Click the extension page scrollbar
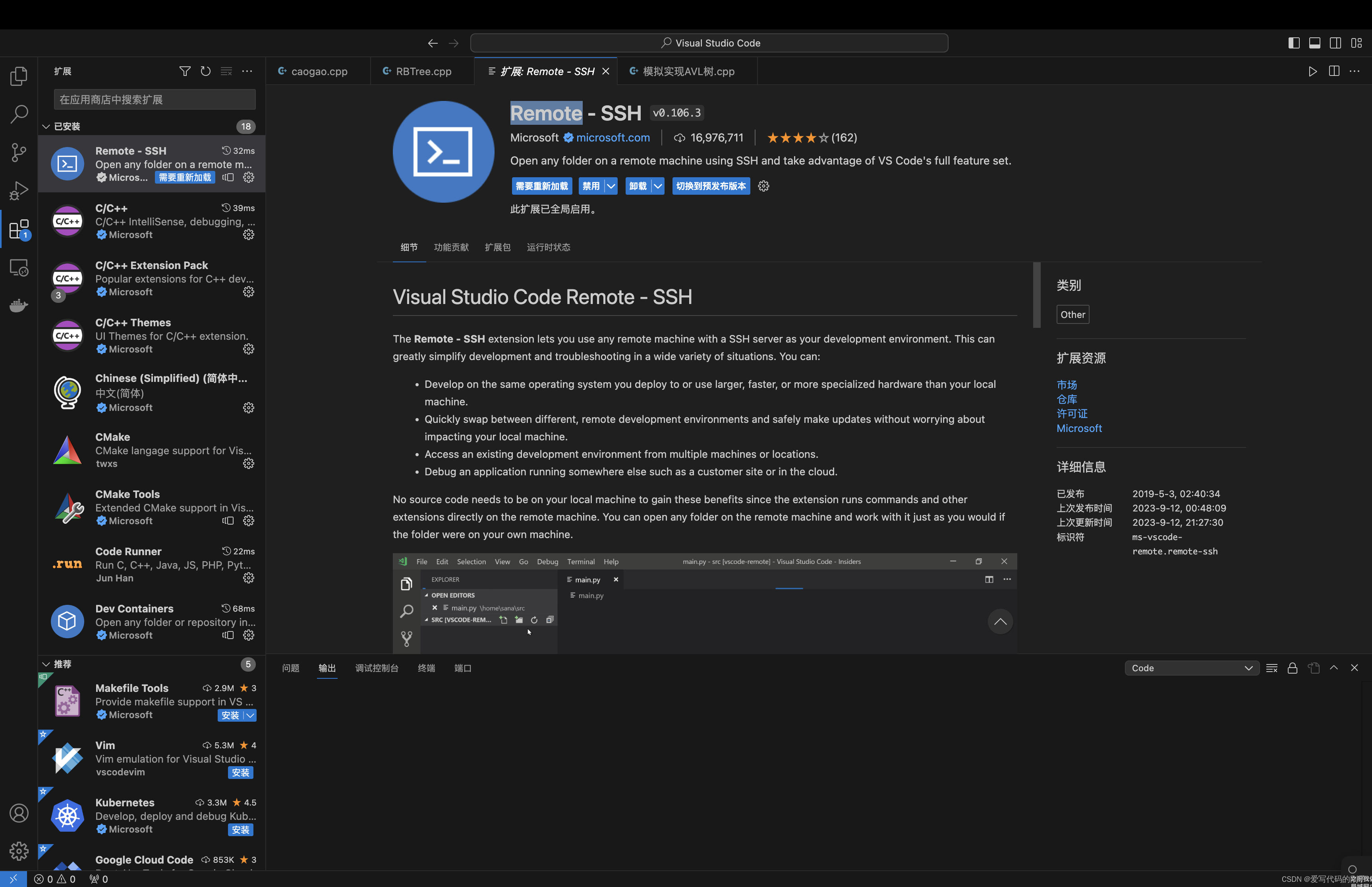 tap(1036, 295)
